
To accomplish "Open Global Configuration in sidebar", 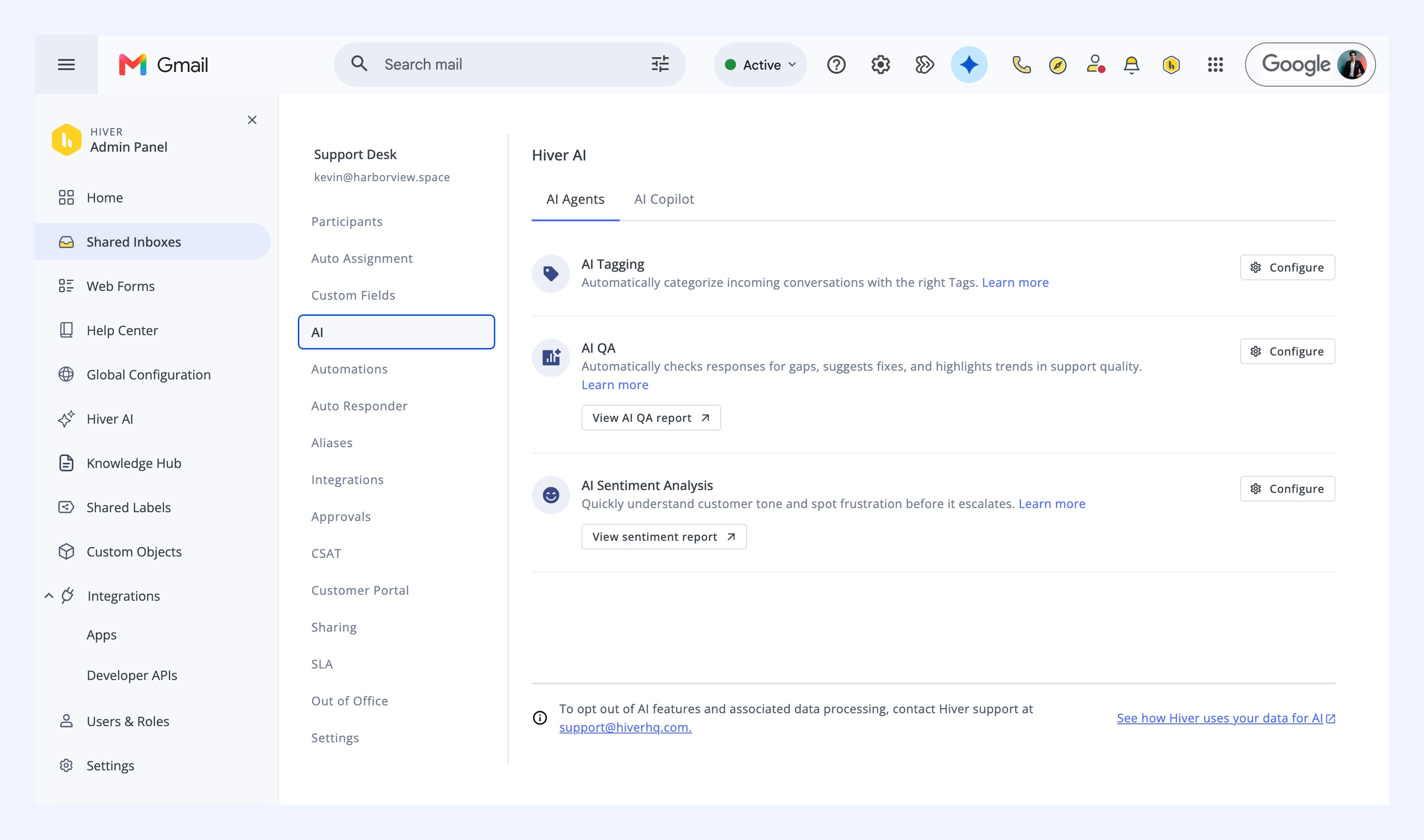I will pos(153,374).
